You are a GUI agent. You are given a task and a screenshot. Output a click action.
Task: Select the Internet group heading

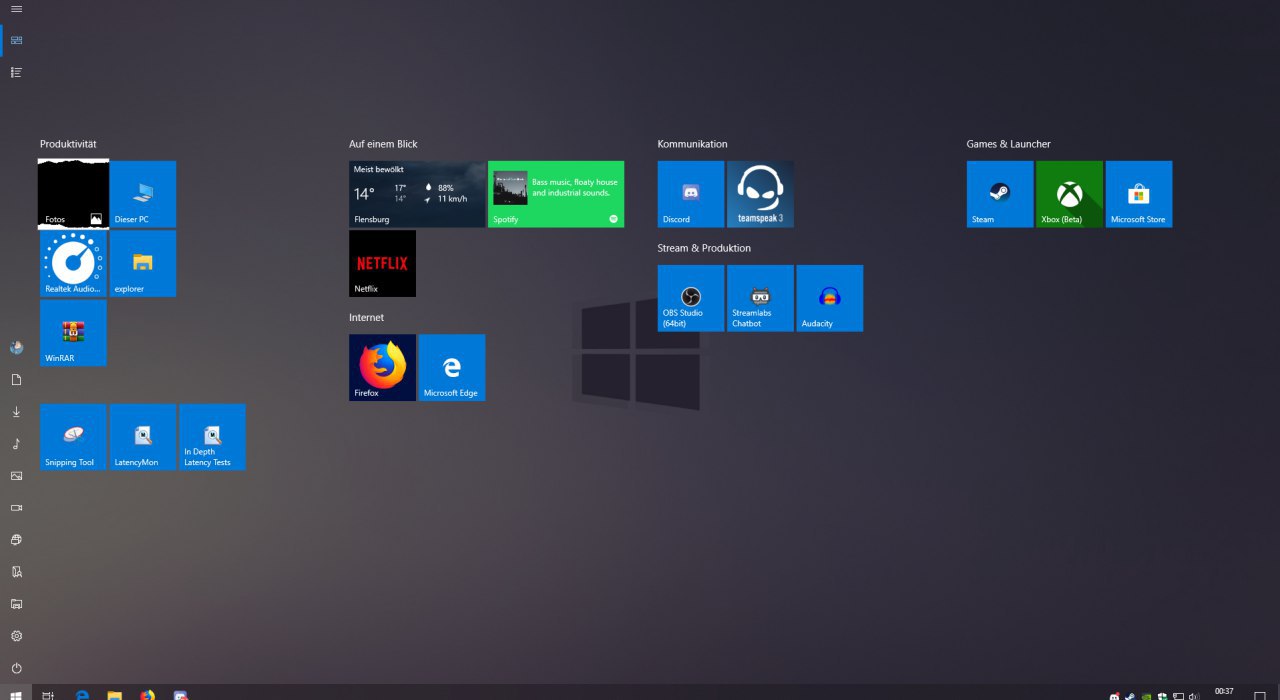coord(366,317)
